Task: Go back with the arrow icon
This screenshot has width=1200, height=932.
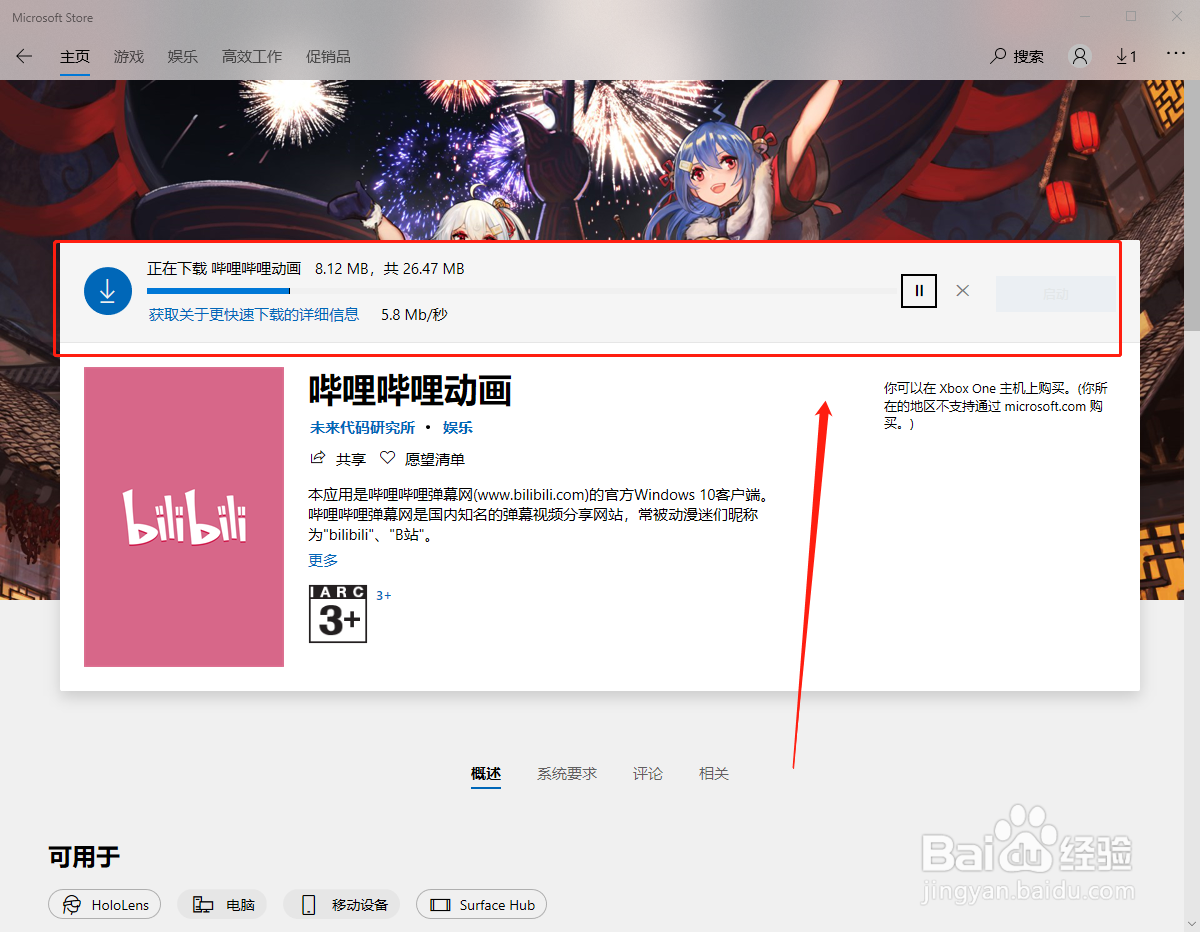Action: 24,57
